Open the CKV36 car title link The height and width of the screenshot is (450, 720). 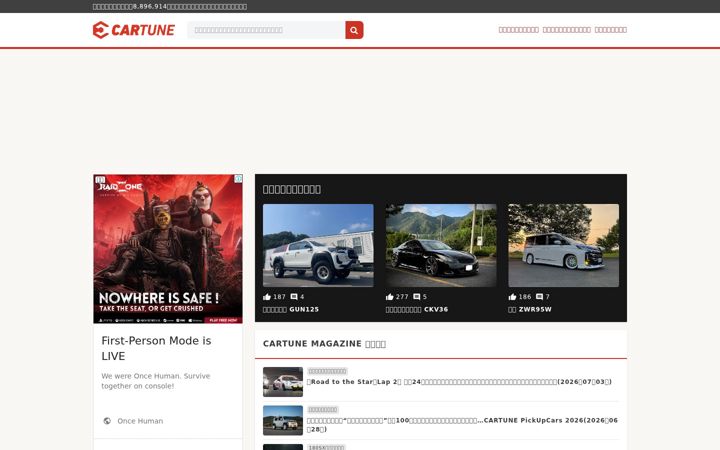(x=417, y=309)
